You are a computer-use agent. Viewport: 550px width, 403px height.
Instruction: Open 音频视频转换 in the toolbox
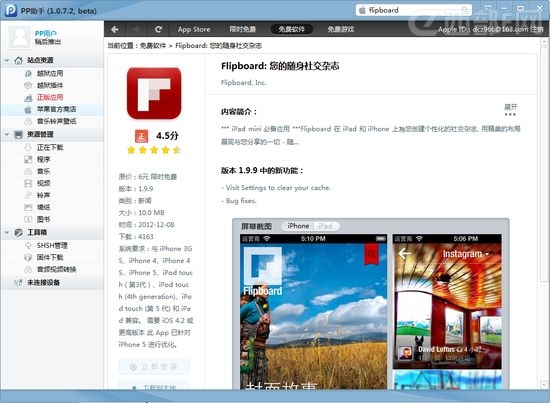(56, 269)
